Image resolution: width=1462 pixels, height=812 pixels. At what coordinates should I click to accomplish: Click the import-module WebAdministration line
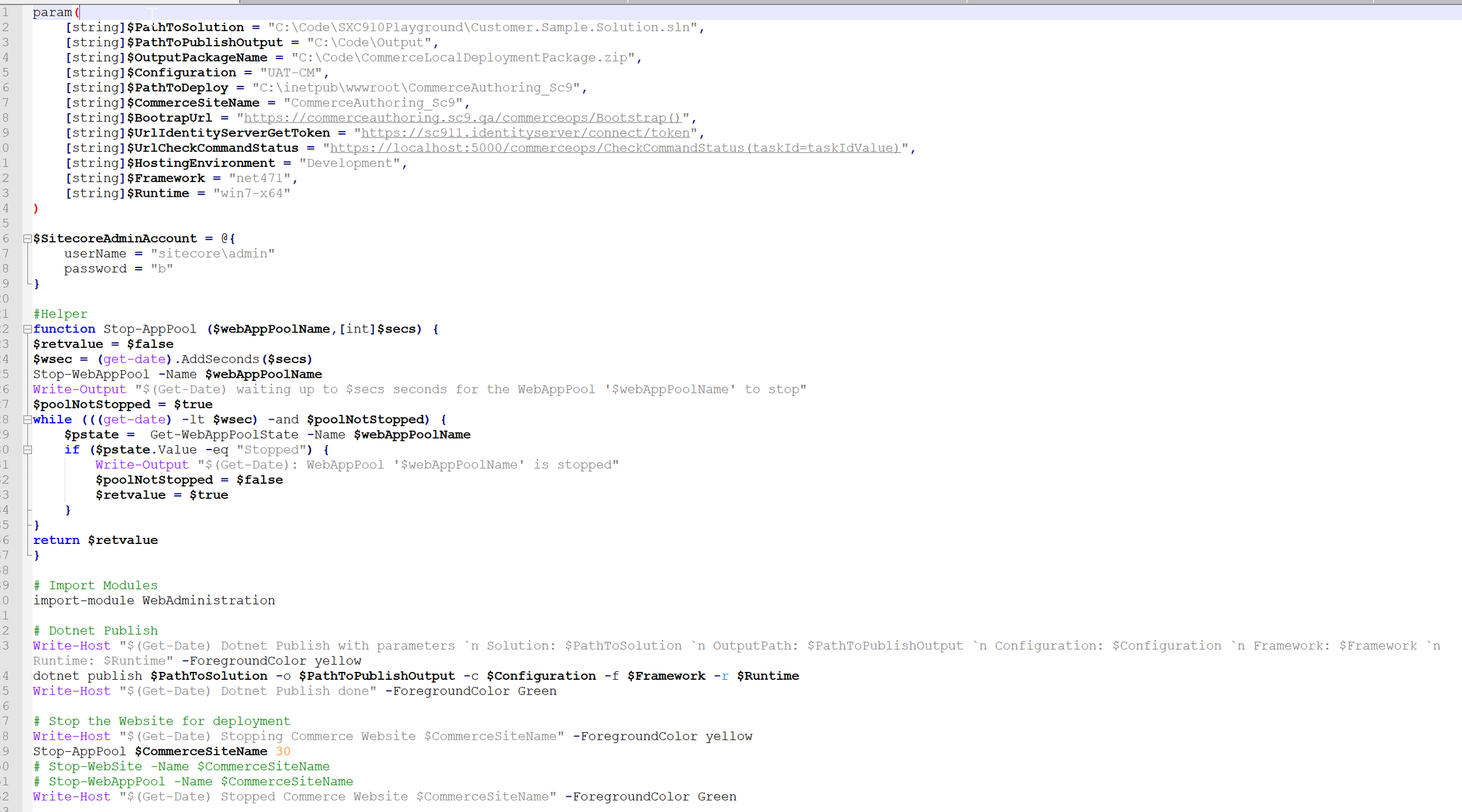click(154, 601)
